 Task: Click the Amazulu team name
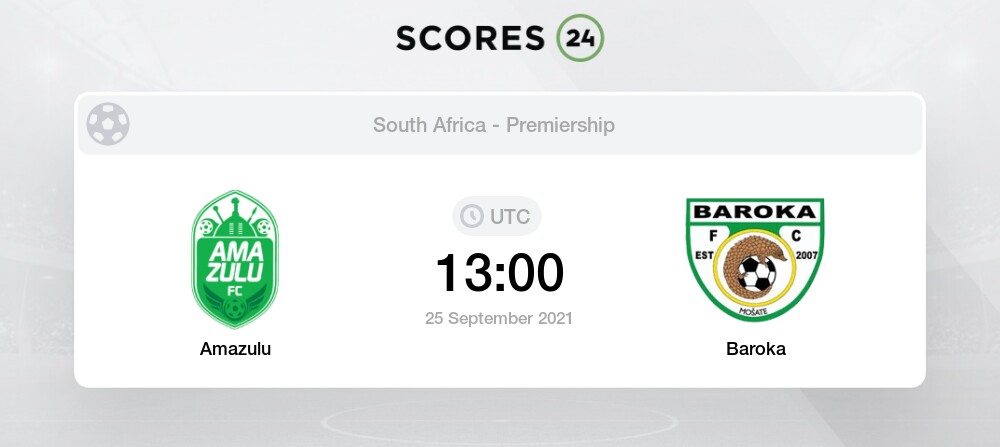click(x=235, y=349)
